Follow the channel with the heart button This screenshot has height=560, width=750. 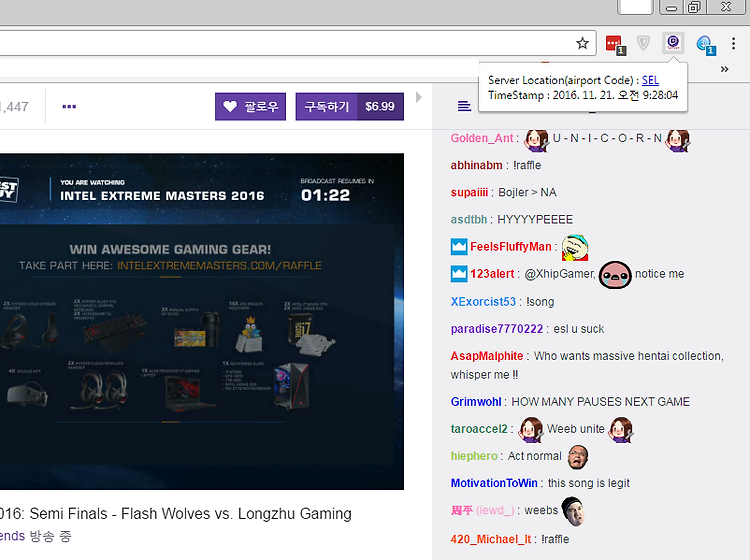[x=250, y=106]
